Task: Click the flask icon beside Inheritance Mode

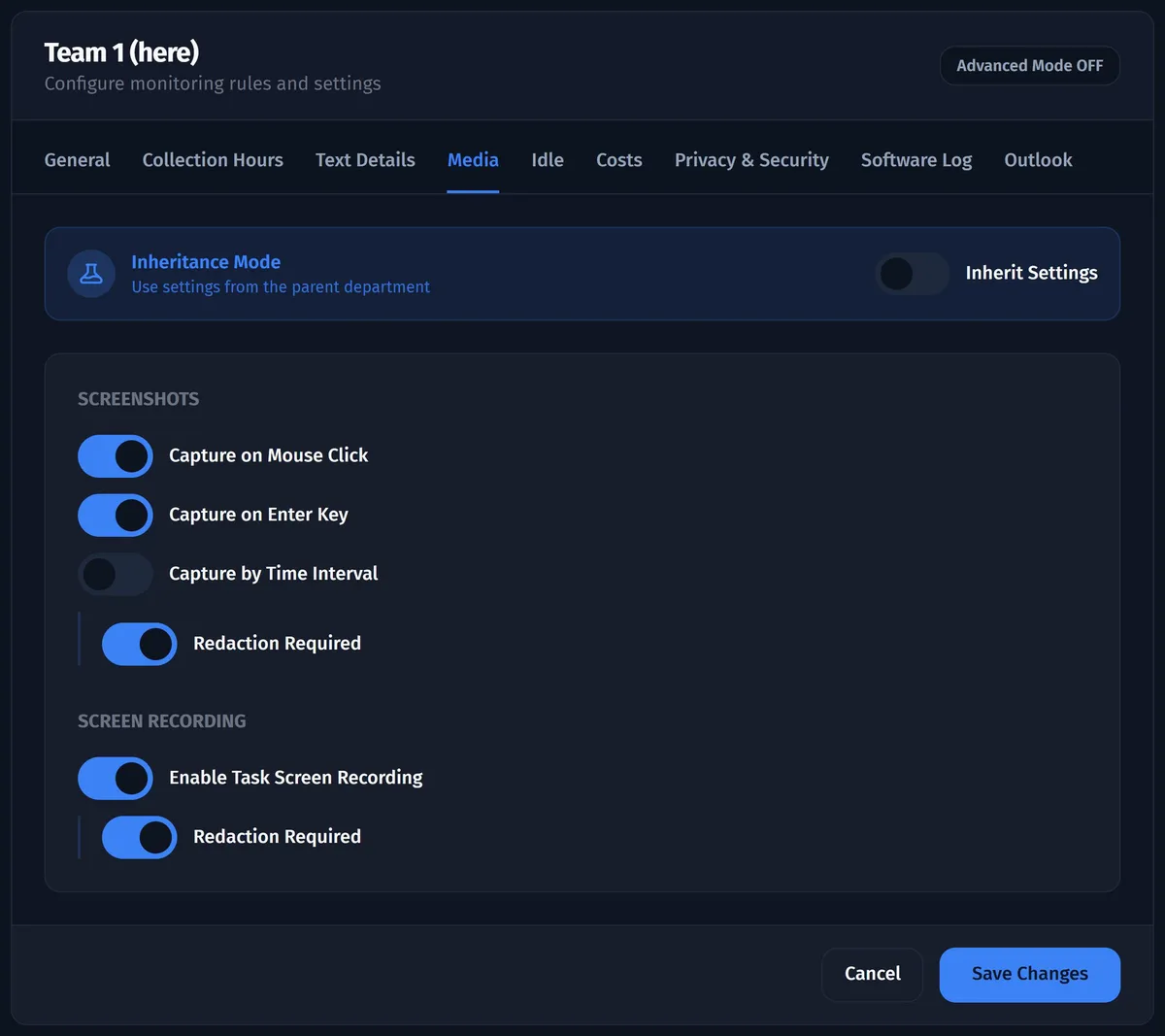Action: point(91,274)
